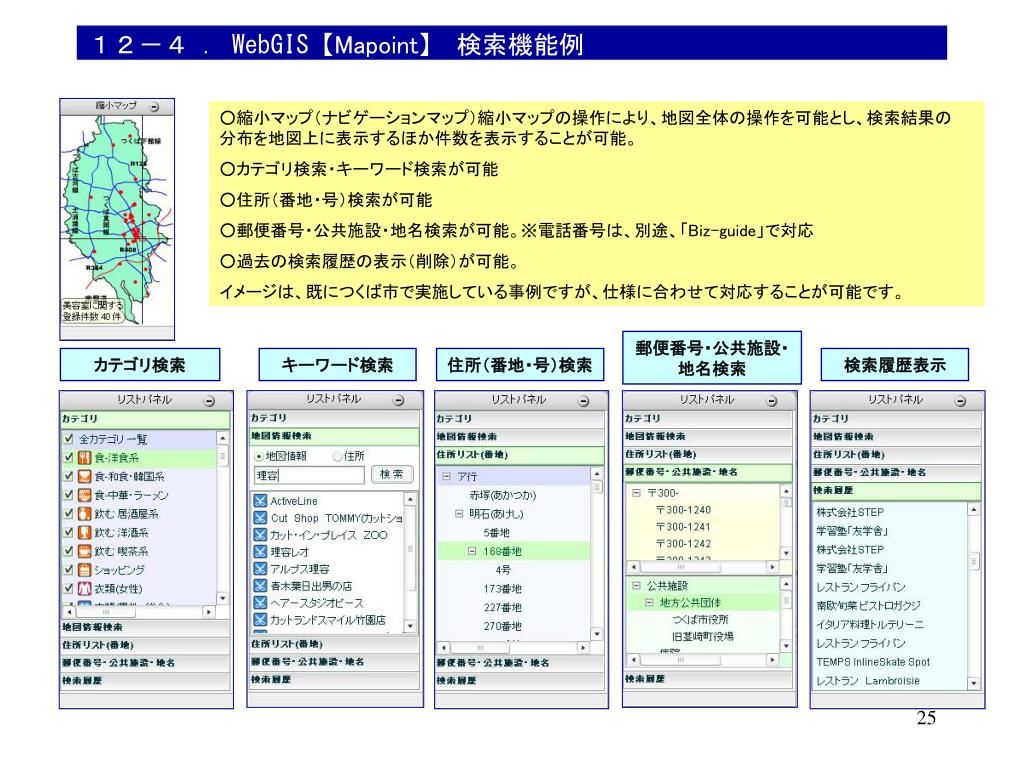The image size is (1024, 768).
Task: Open history entry イタリア料理トルテリーニ
Action: tap(870, 625)
